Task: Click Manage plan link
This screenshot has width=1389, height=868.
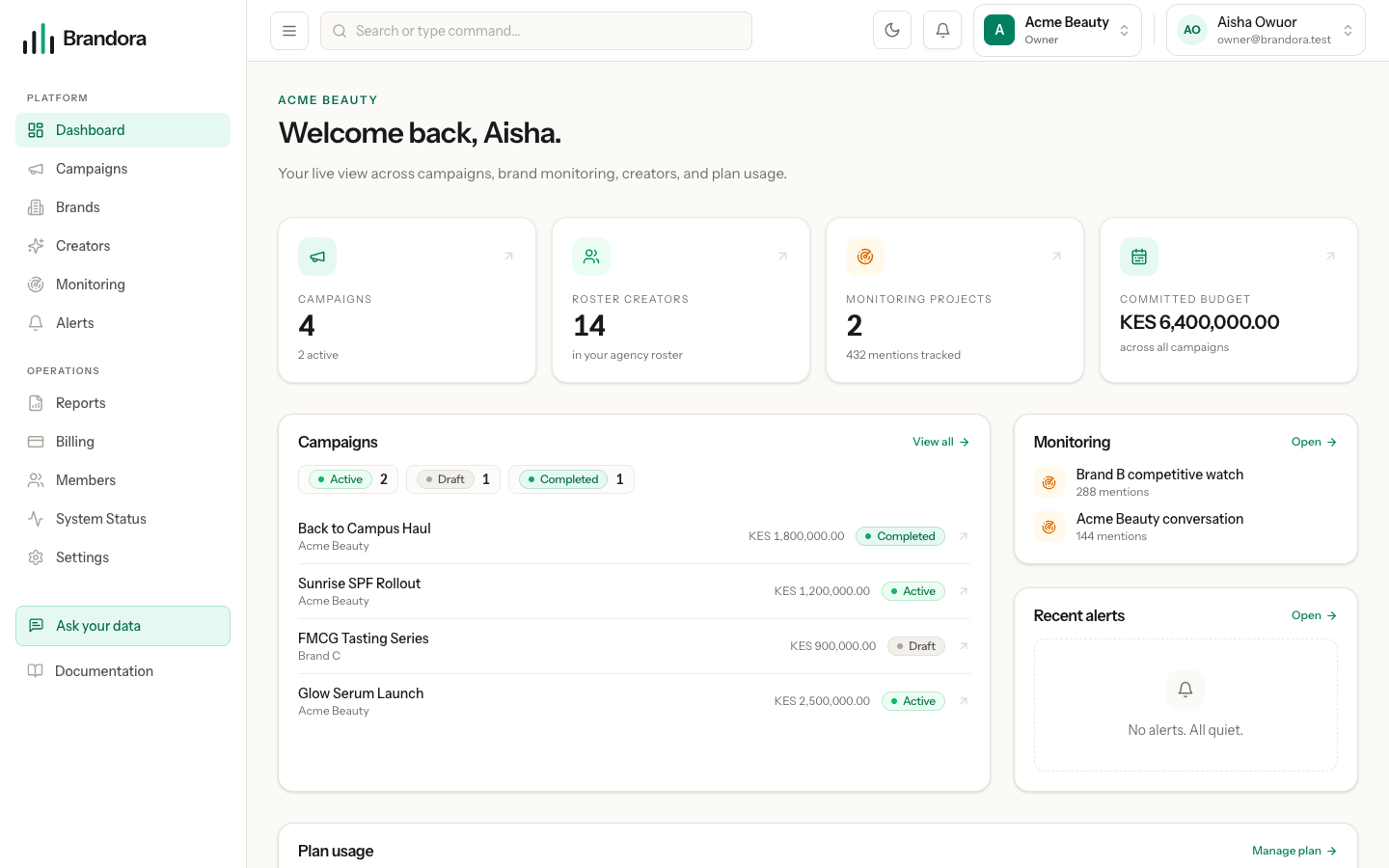Action: [1294, 851]
